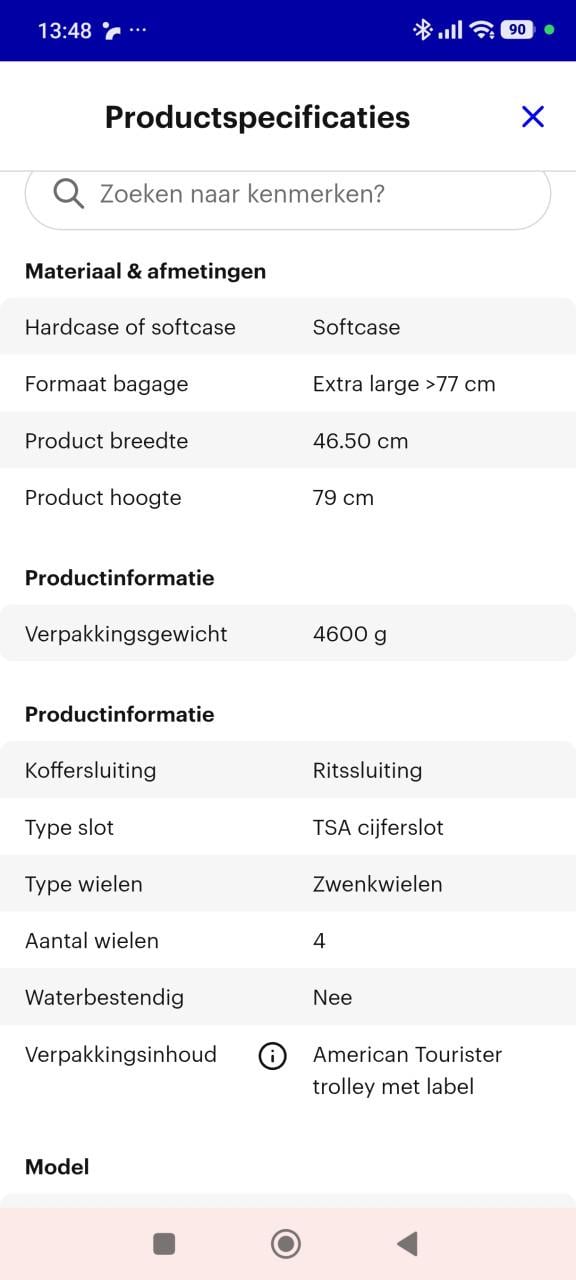
Task: Select the Formaat bagage specification row
Action: (288, 384)
